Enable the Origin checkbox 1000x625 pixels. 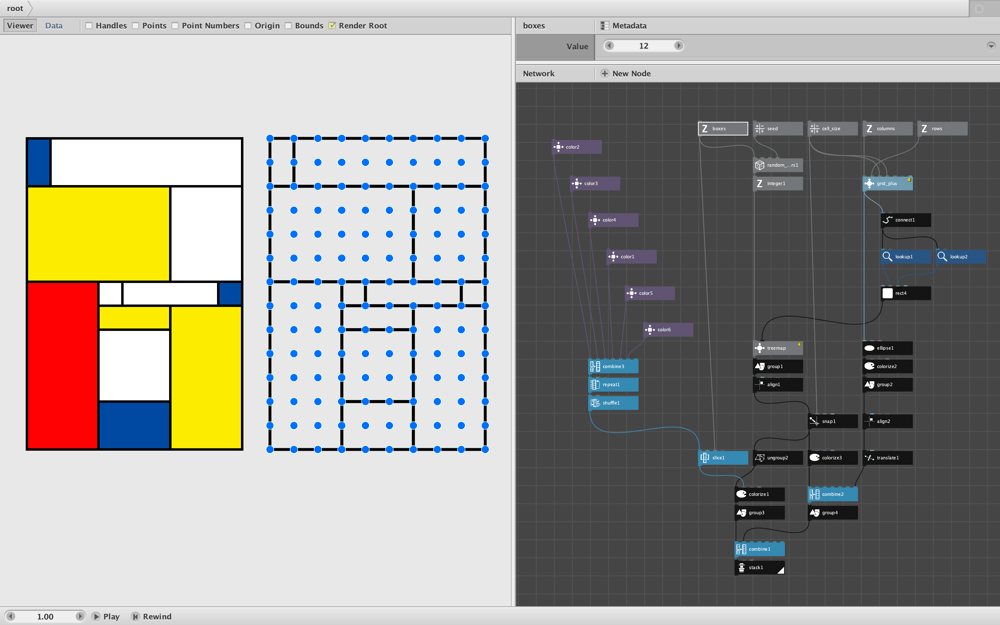pyautogui.click(x=248, y=26)
